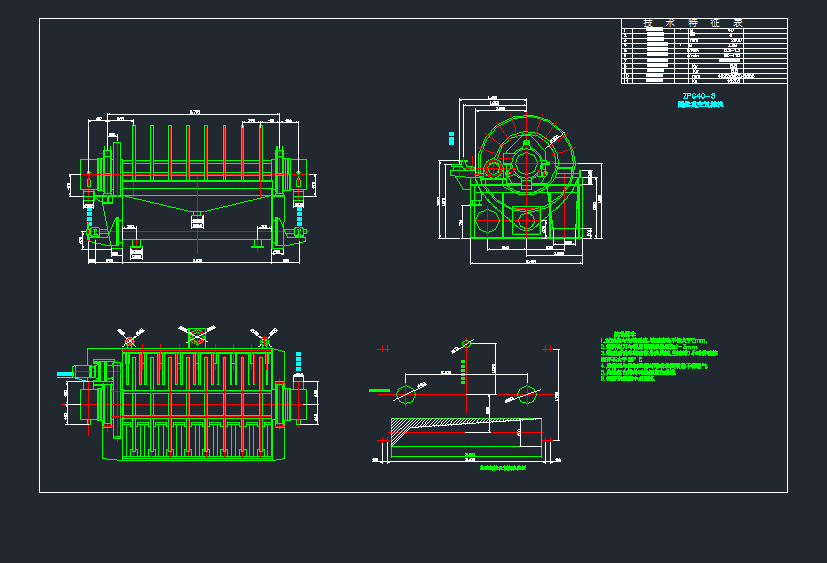Select the crossed-box symbol atop the plan view
The image size is (827, 563).
(196, 337)
